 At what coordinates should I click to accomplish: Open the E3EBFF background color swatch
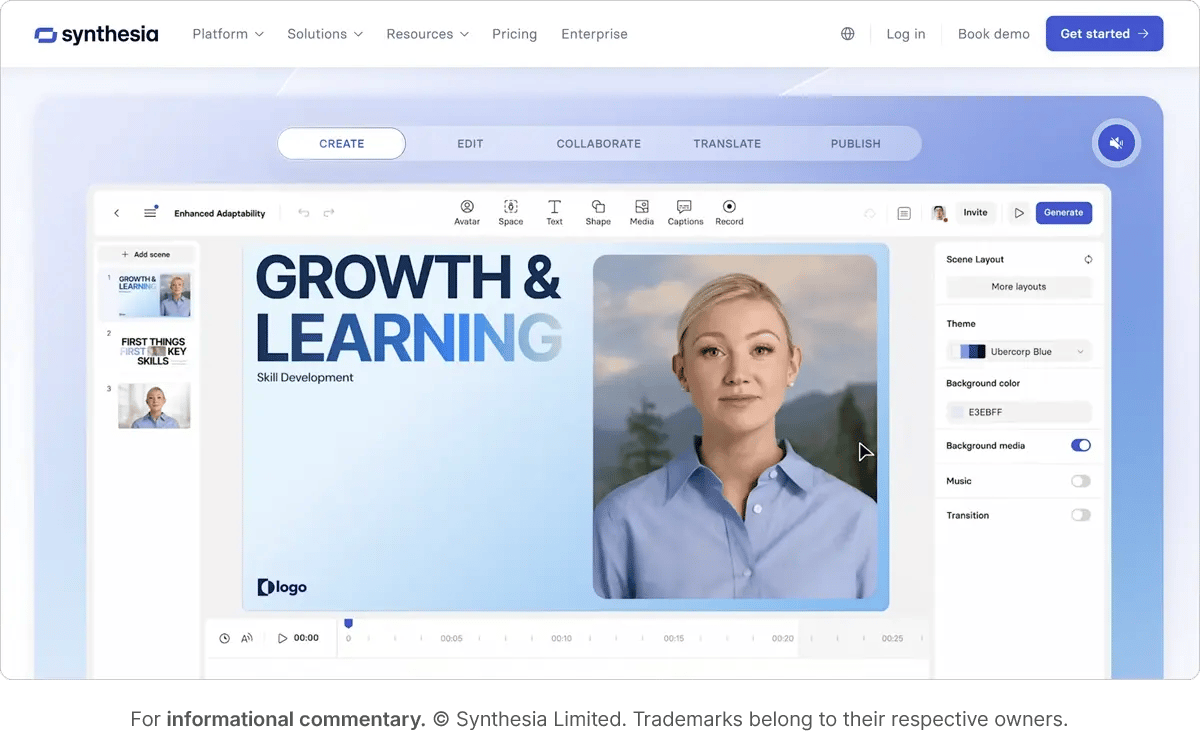pos(1018,411)
